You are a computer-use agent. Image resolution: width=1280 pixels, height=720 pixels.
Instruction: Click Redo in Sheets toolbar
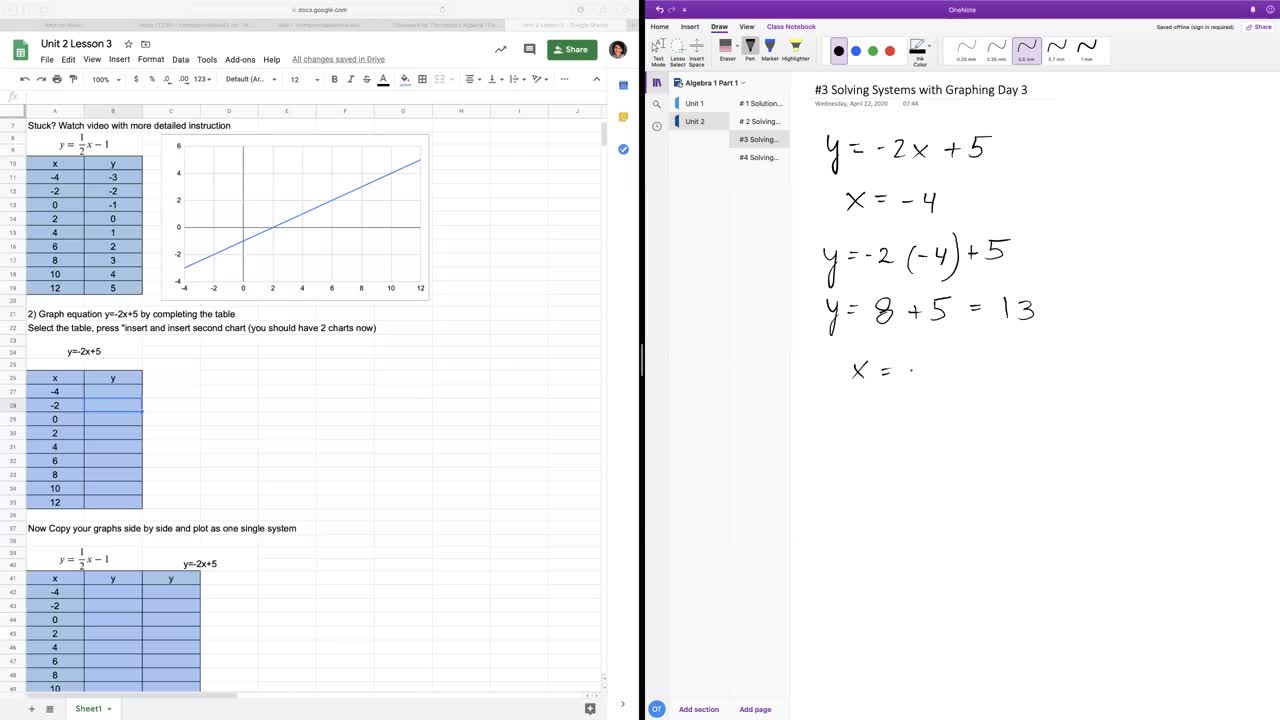(x=41, y=79)
